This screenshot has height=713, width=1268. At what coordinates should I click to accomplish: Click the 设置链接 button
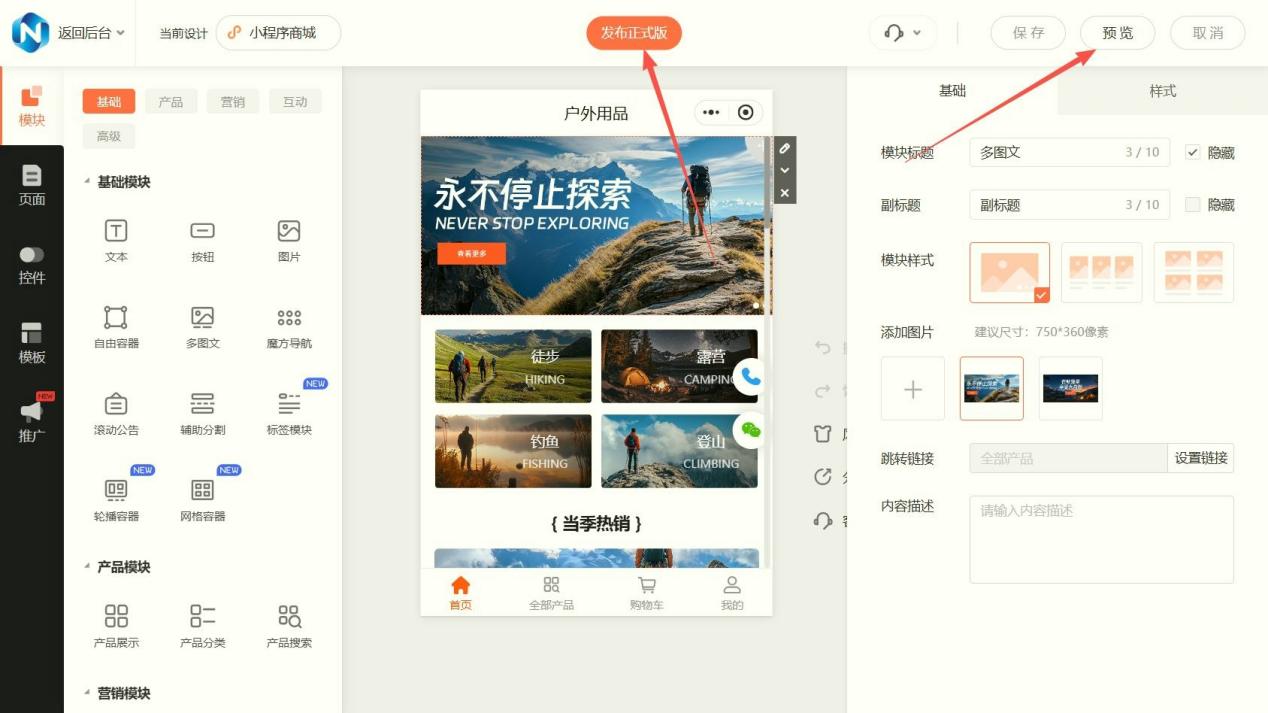1200,458
